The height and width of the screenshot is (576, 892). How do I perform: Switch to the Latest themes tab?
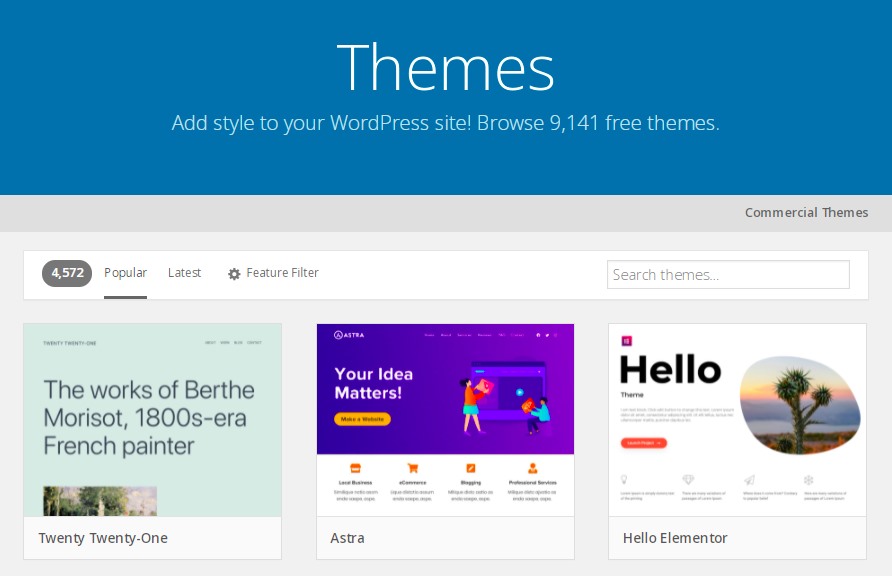point(184,273)
